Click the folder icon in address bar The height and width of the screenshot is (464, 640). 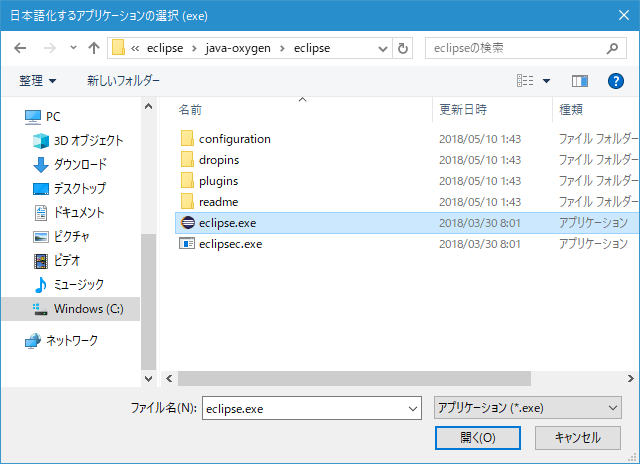tap(118, 48)
